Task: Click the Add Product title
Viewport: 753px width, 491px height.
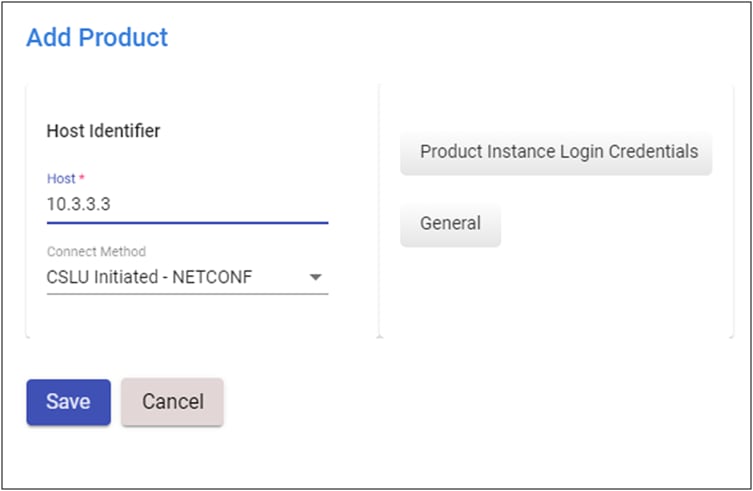Action: (97, 37)
